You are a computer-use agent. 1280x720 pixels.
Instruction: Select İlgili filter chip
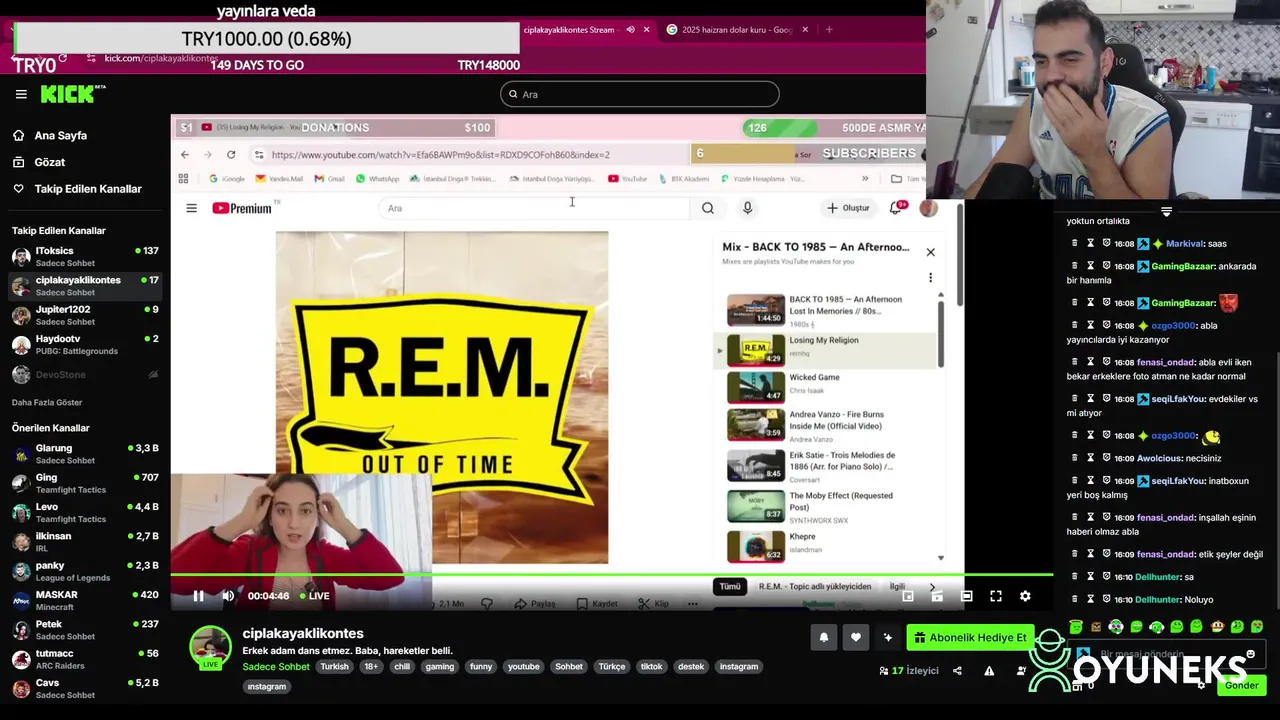898,587
